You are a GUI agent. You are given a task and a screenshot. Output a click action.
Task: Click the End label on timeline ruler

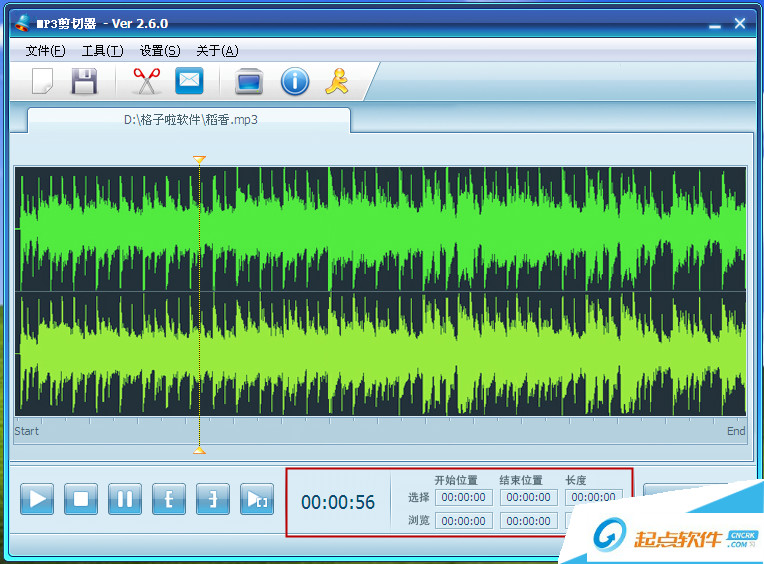[736, 431]
